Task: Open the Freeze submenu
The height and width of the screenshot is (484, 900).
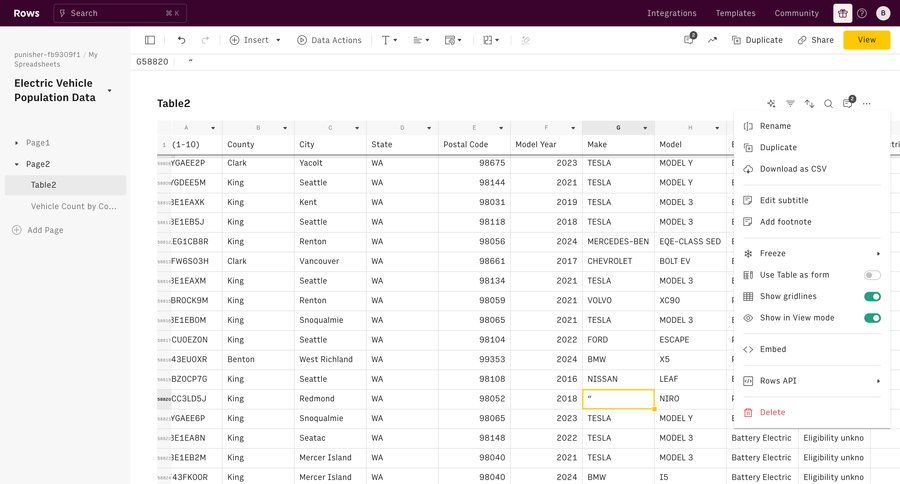Action: [812, 253]
